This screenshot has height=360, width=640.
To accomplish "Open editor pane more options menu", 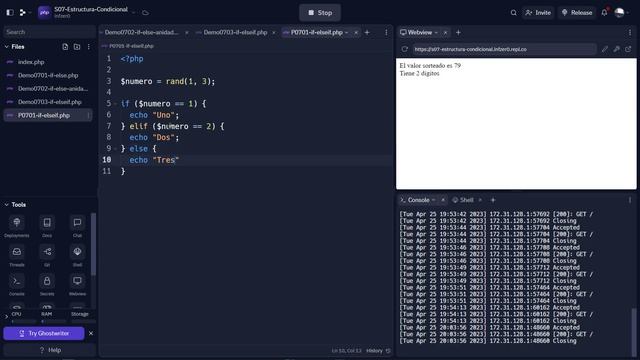I will click(386, 32).
